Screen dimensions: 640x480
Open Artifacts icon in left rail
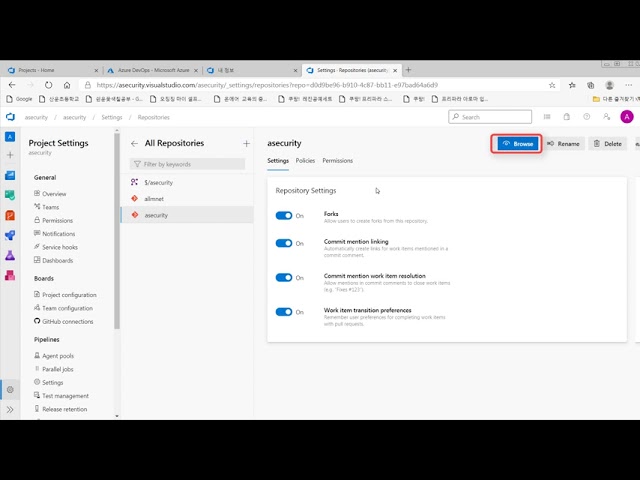[x=10, y=276]
